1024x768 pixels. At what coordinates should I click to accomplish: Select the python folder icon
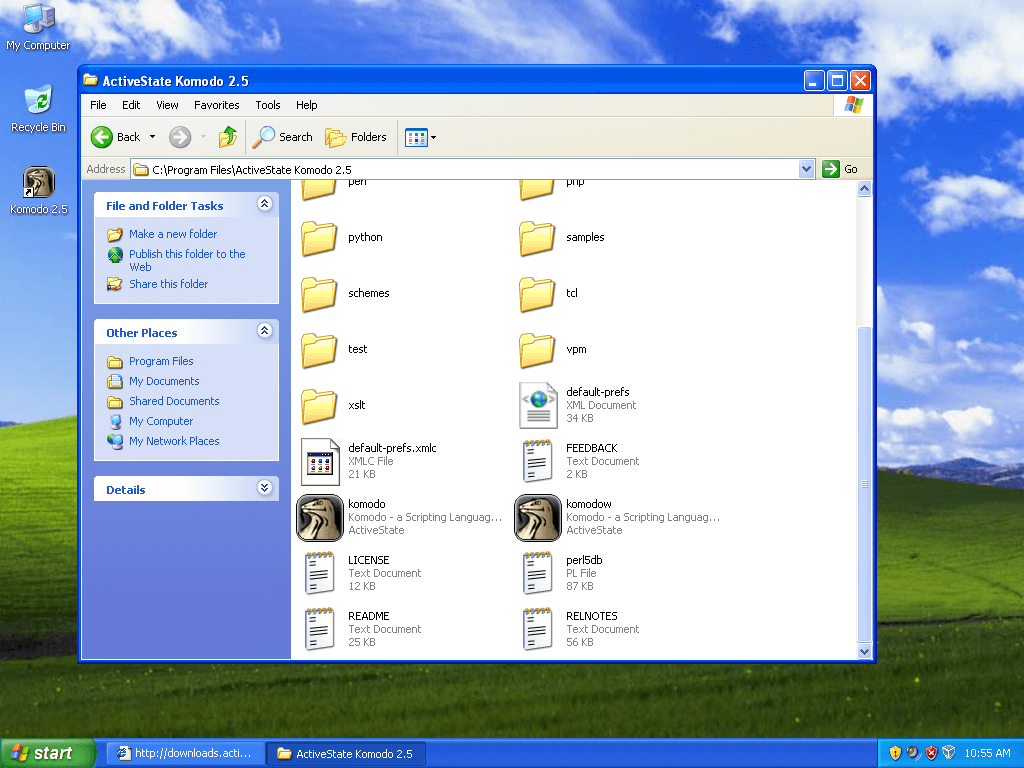(319, 238)
